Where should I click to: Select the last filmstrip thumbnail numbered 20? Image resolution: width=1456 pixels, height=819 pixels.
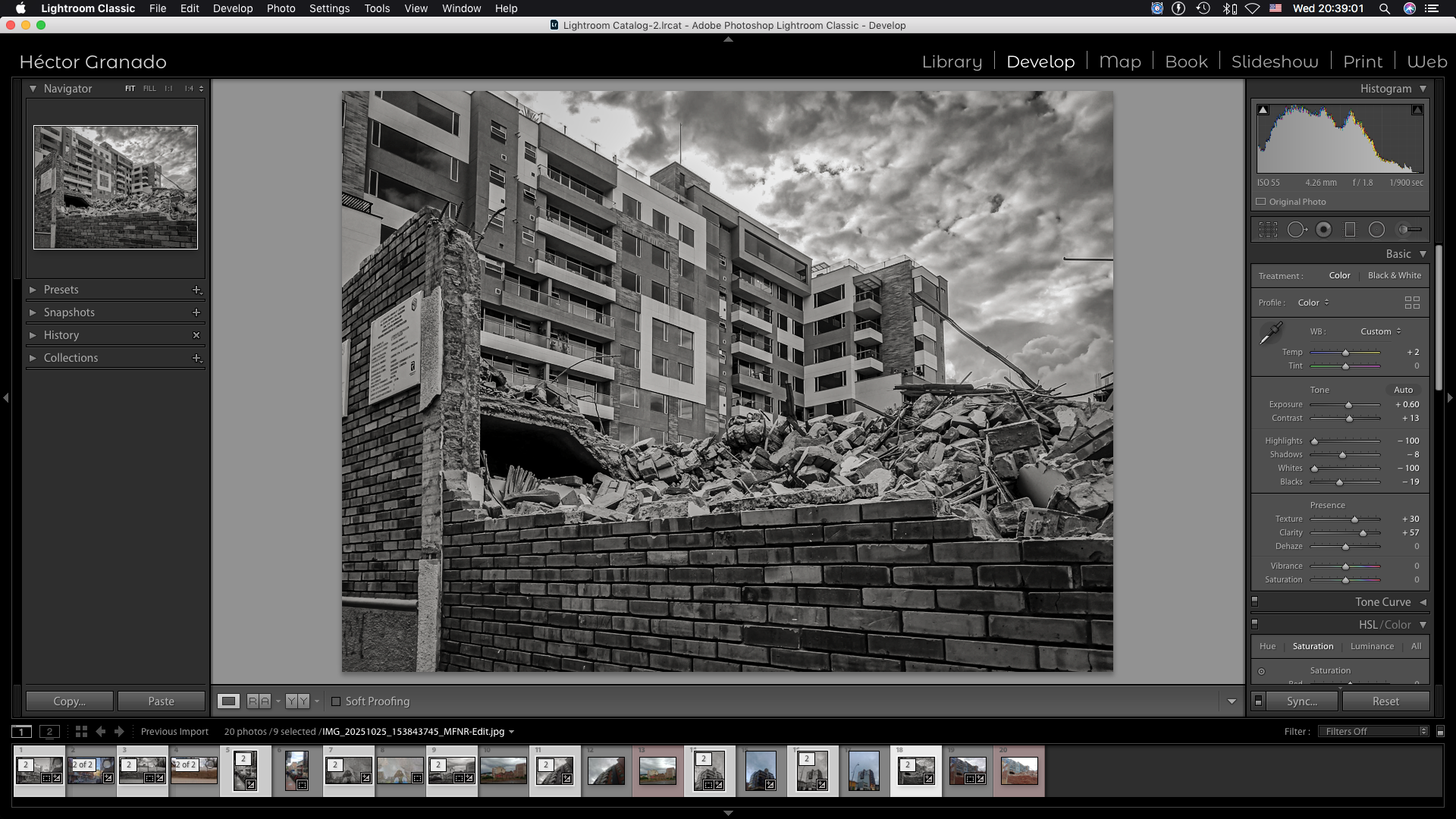pyautogui.click(x=1018, y=770)
